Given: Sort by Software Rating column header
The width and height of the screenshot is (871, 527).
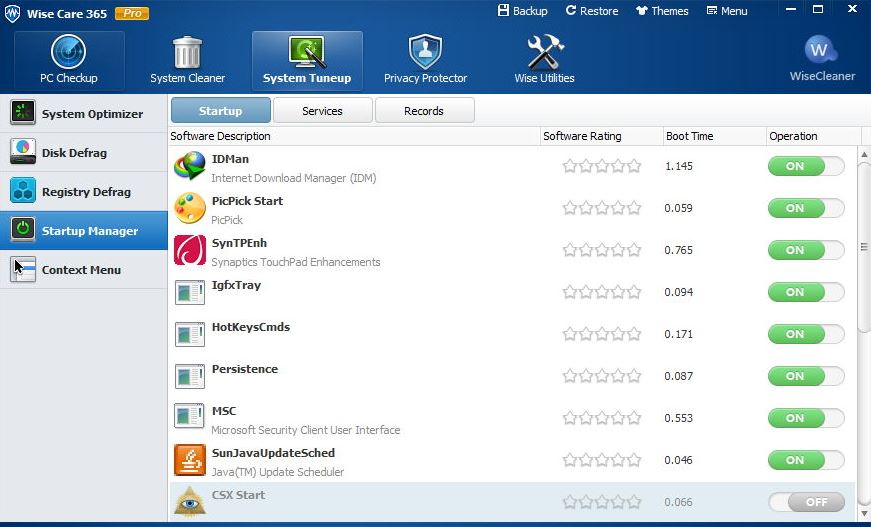Looking at the screenshot, I should click(x=602, y=136).
